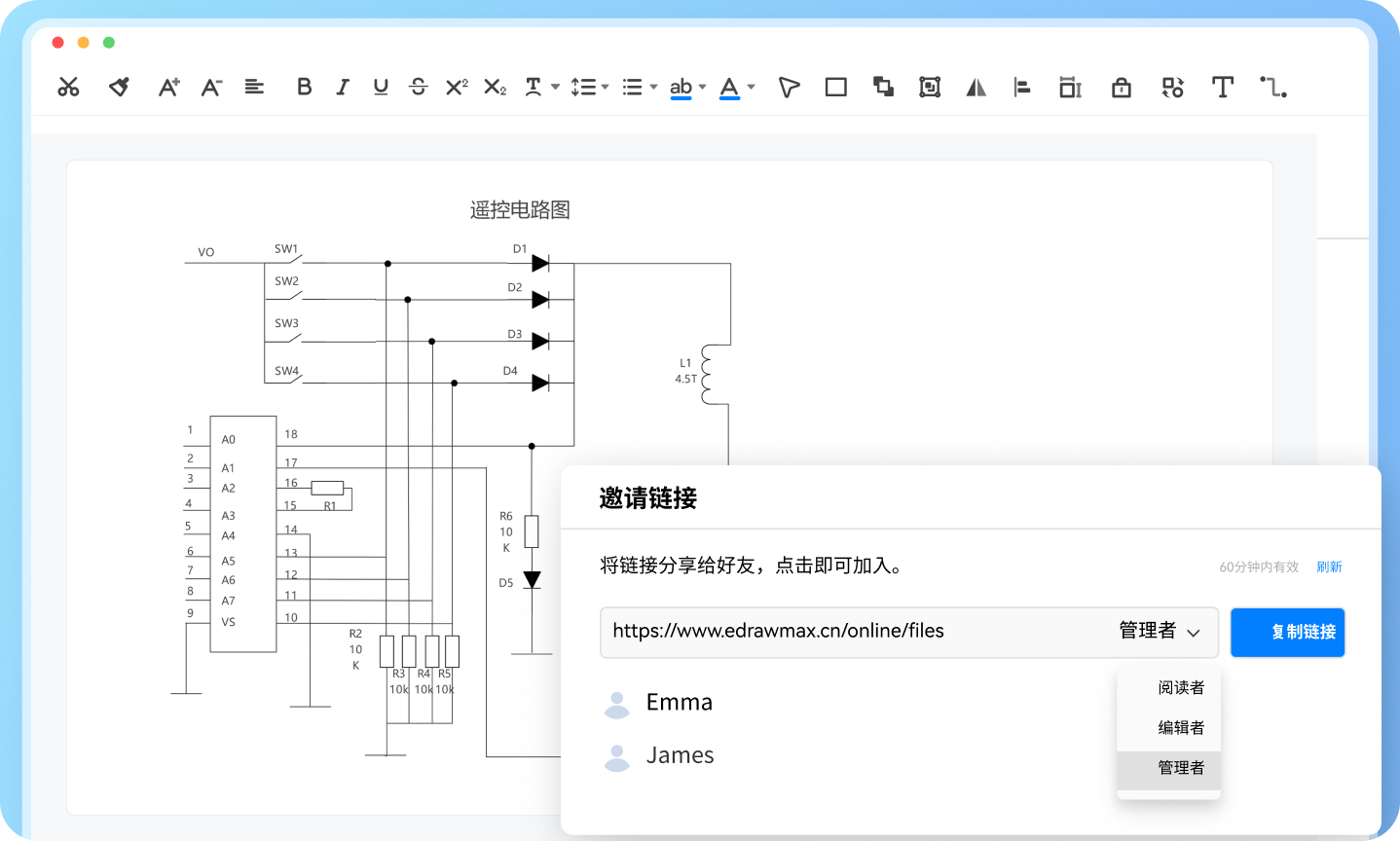Click the lock icon in toolbar
1400x841 pixels.
tap(1122, 88)
